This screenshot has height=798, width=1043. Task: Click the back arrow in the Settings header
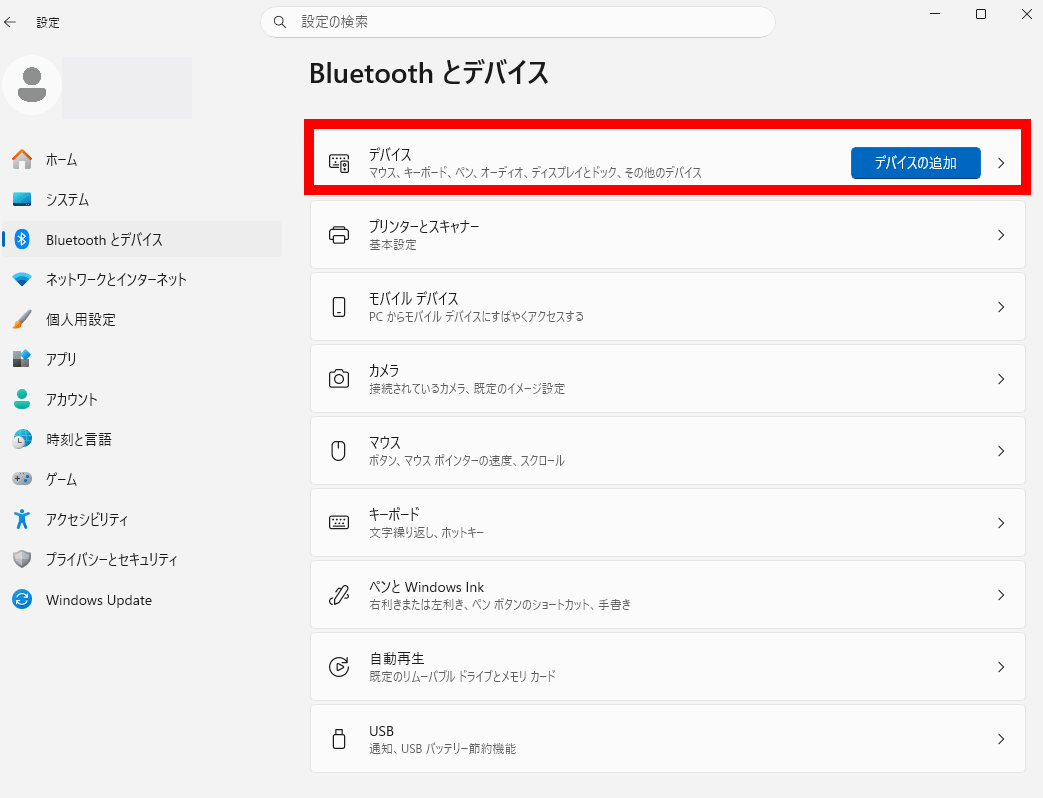(10, 22)
